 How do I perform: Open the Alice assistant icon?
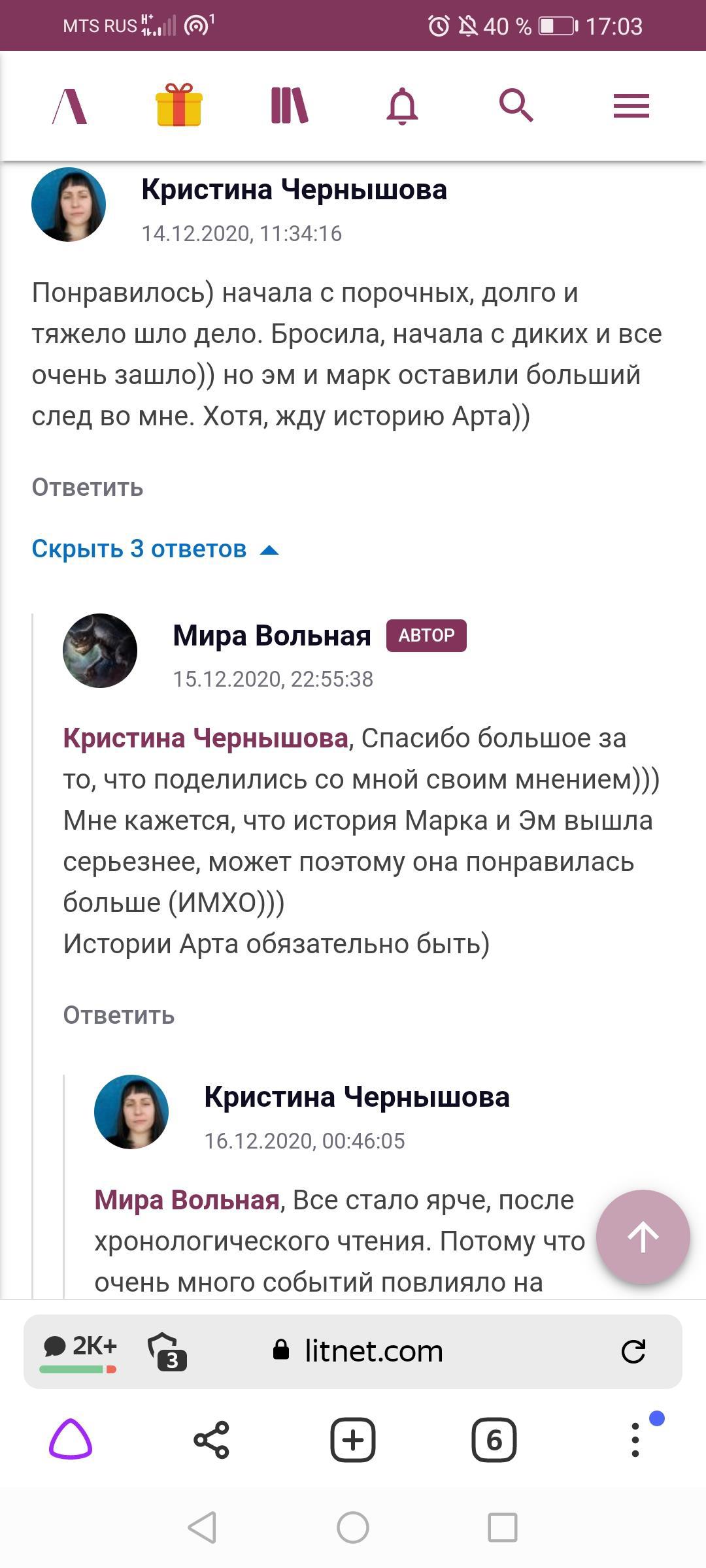coord(71,1439)
